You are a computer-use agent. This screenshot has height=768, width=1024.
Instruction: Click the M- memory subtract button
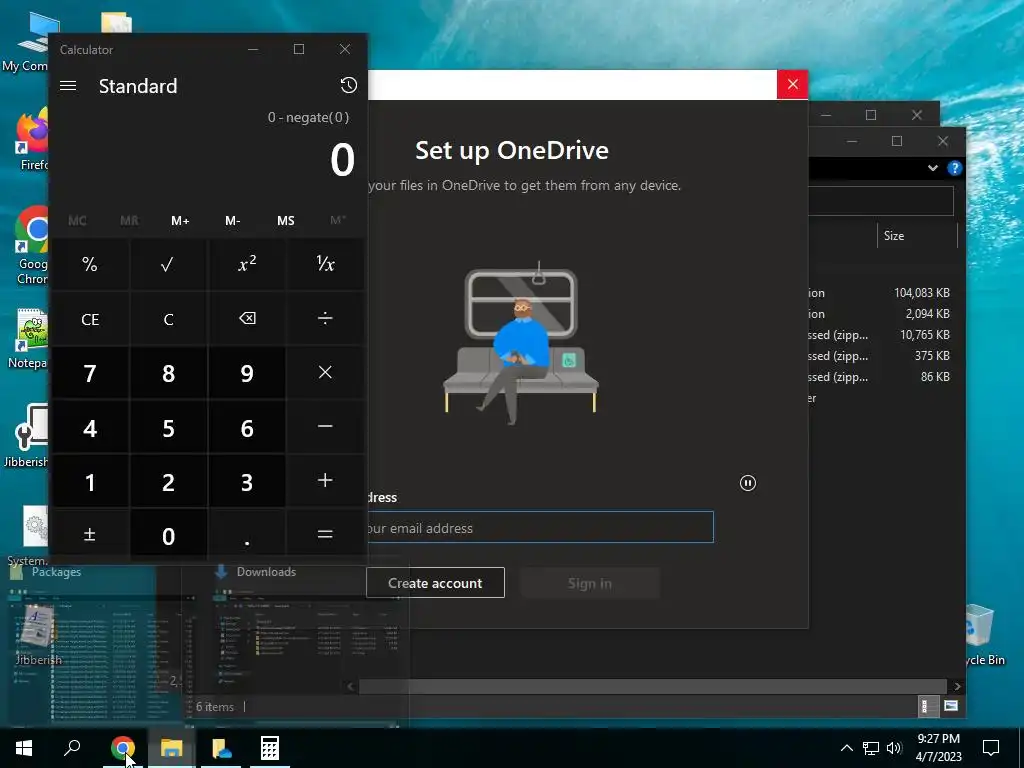click(x=232, y=221)
